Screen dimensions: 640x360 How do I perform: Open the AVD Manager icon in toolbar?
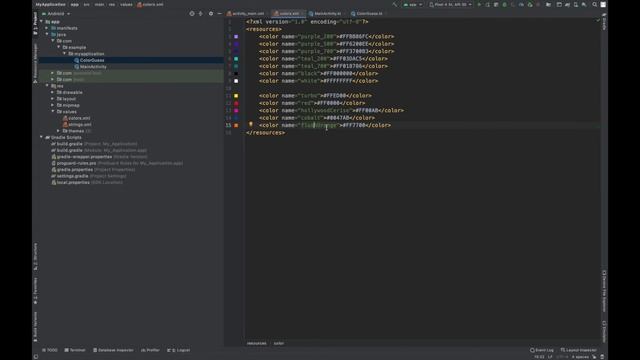tap(576, 4)
